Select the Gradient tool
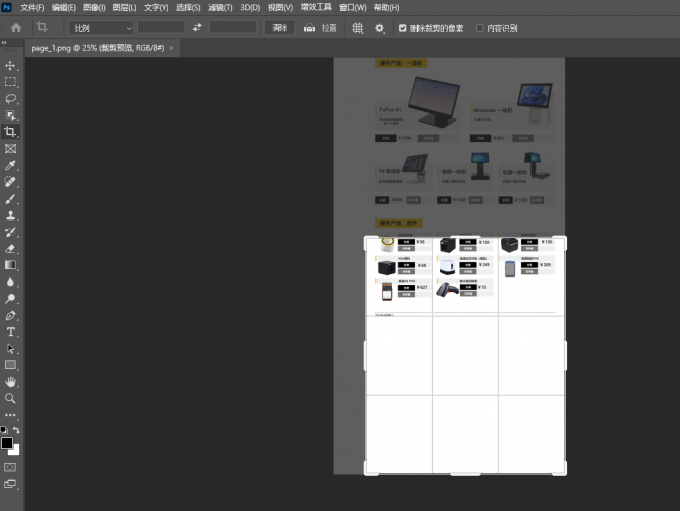The height and width of the screenshot is (511, 680). point(10,265)
